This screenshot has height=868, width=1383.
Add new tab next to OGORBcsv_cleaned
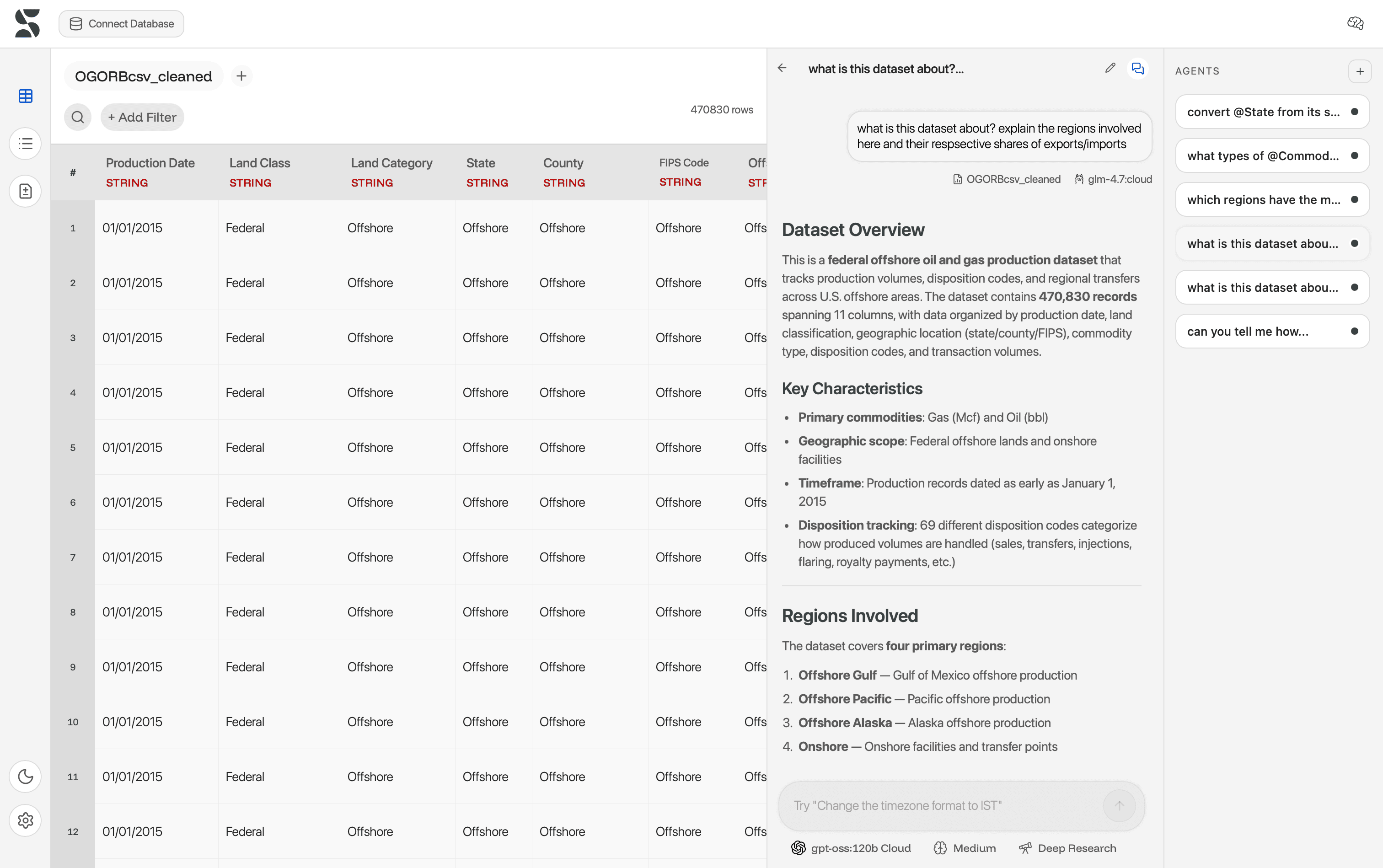point(241,76)
